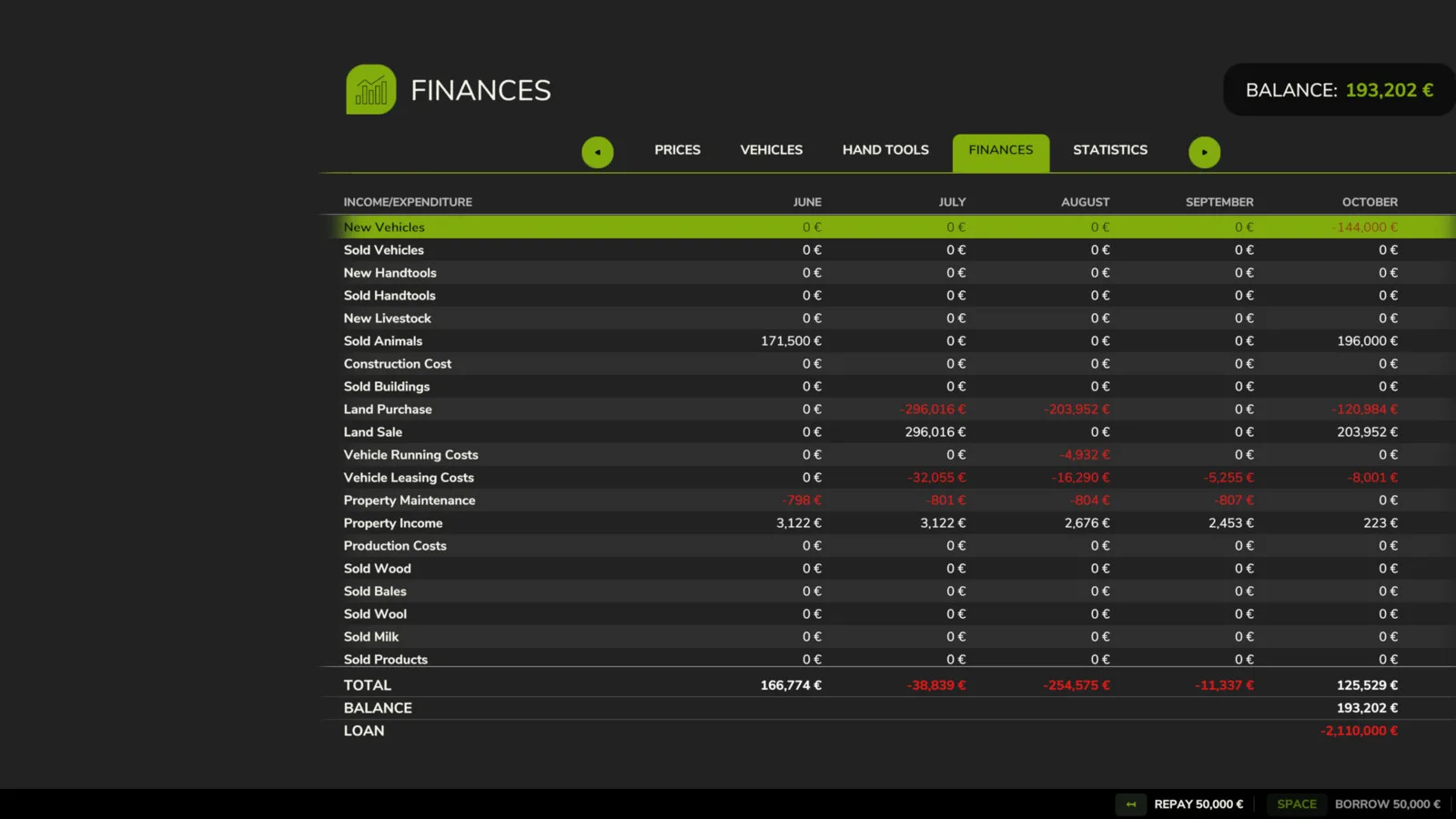Open the Hand Tools tab
The height and width of the screenshot is (819, 1456).
coord(885,150)
